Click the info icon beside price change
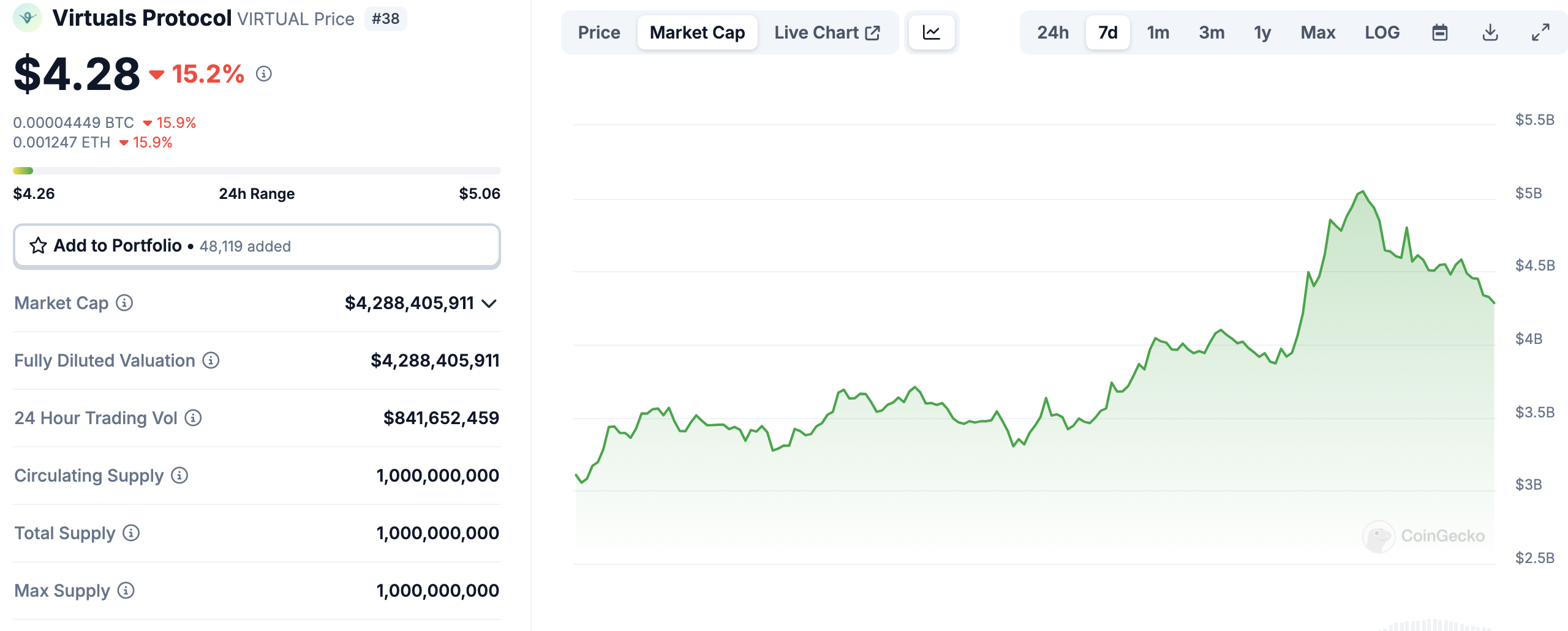1568x631 pixels. pyautogui.click(x=264, y=74)
